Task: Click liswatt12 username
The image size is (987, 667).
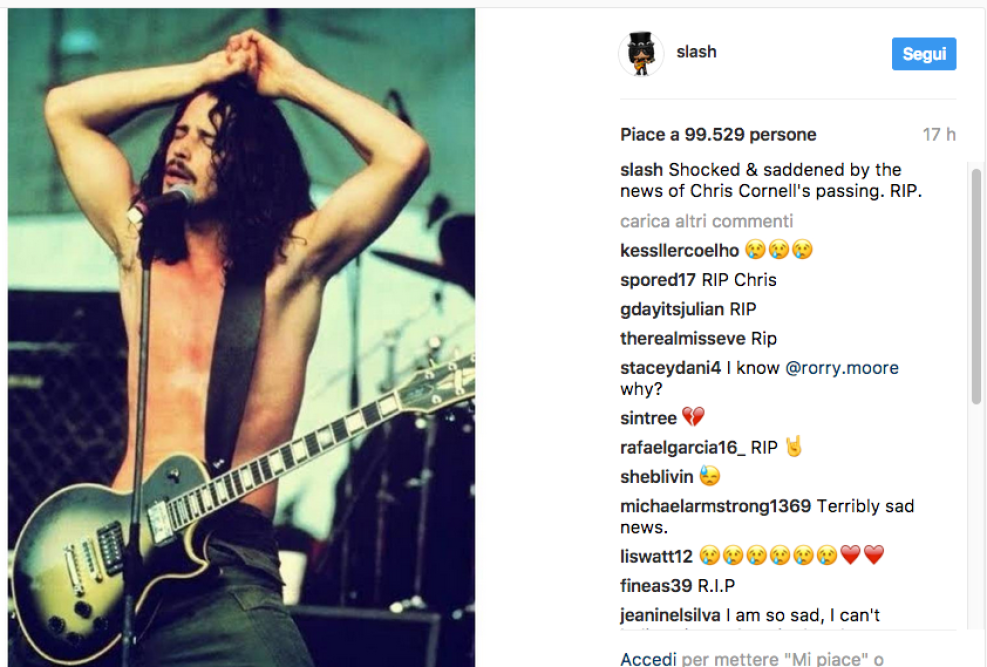Action: point(656,556)
